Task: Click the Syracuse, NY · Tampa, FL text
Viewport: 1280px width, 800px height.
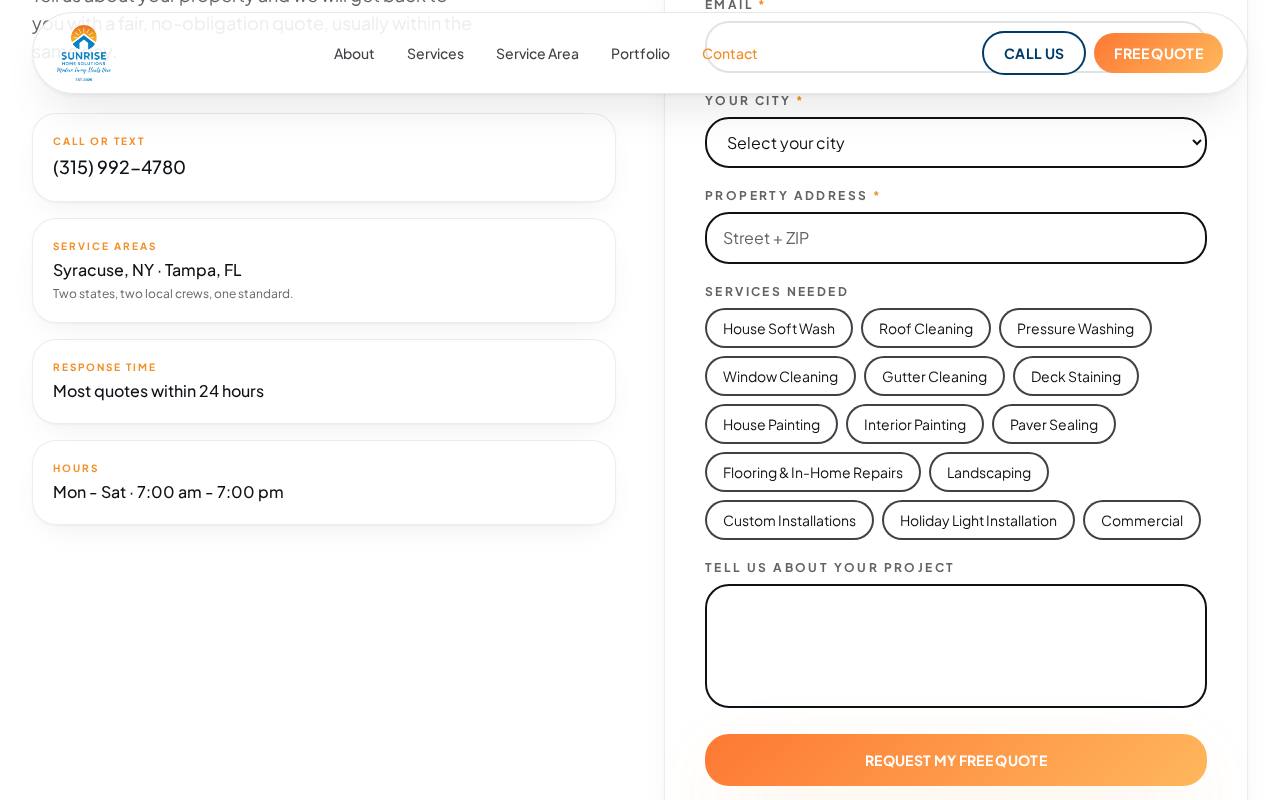Action: coord(147,270)
